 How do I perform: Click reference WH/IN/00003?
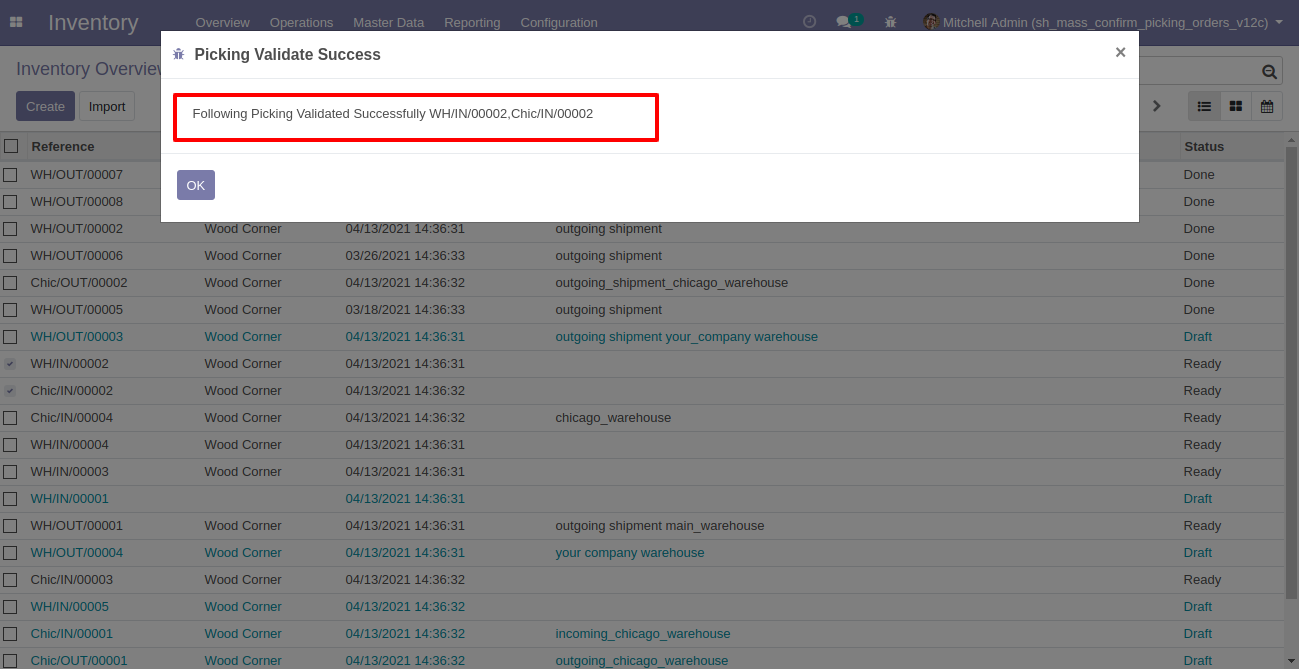[x=70, y=471]
